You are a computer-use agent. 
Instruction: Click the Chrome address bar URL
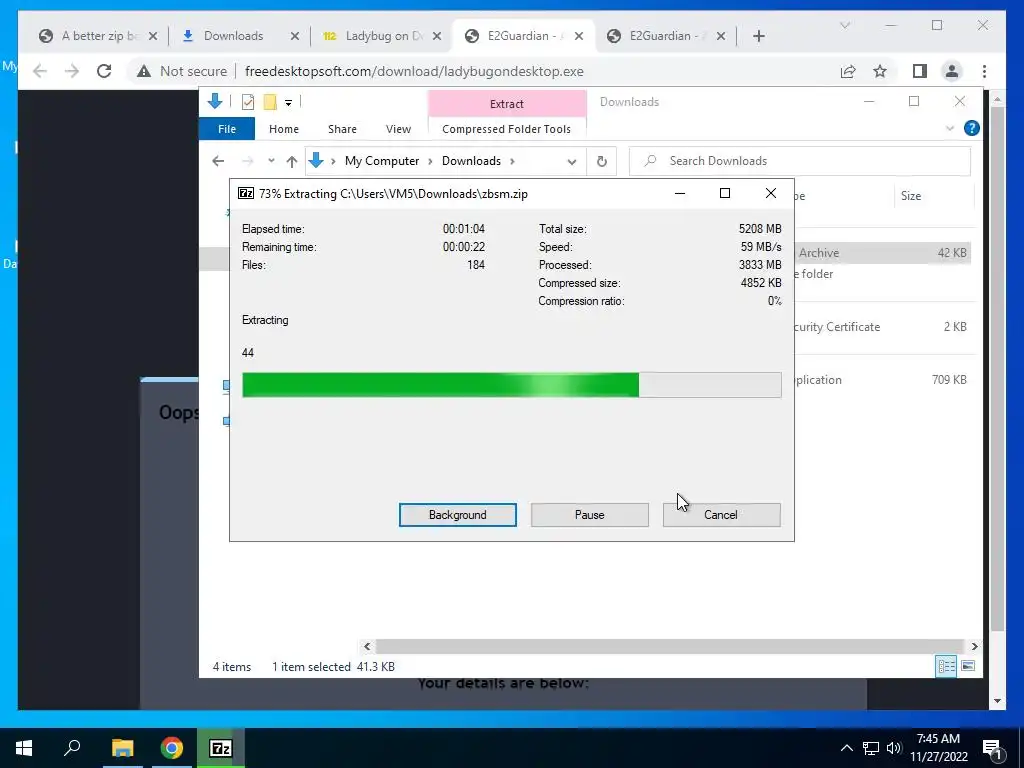click(414, 71)
